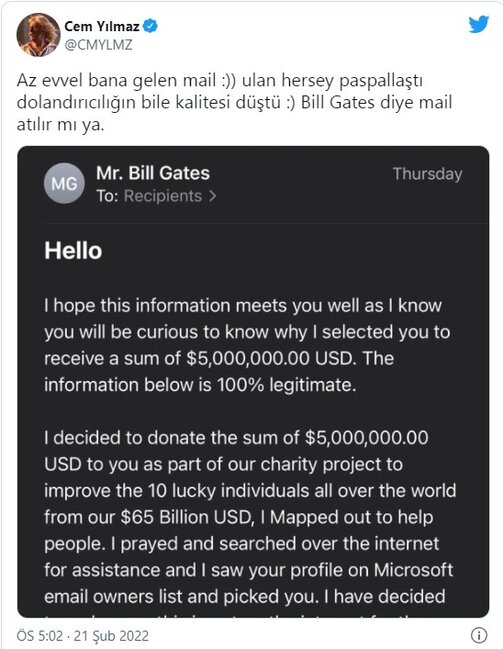Click the Thursday date label

tap(427, 174)
